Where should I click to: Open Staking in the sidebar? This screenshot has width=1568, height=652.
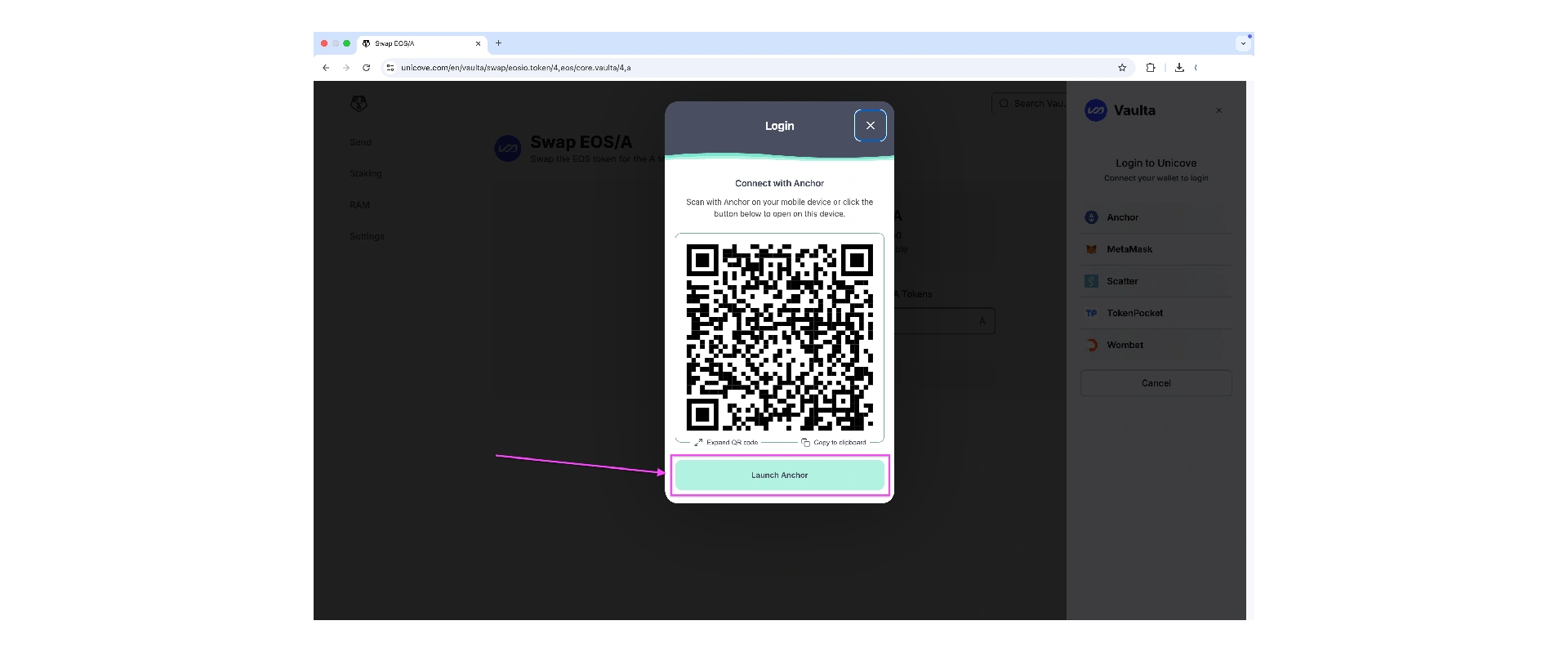365,173
